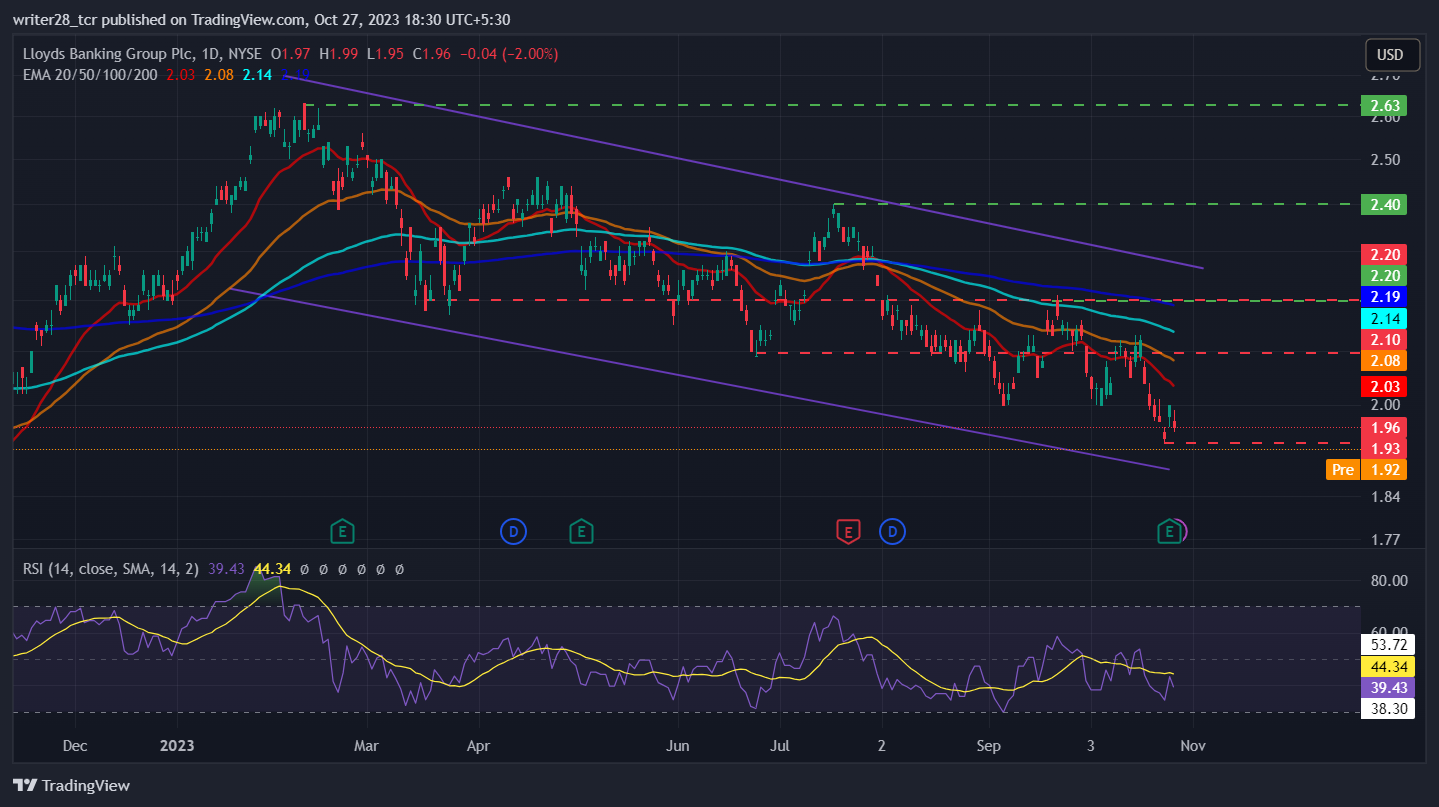The height and width of the screenshot is (807, 1439).
Task: Select the 1.93 support price label
Action: [1384, 448]
